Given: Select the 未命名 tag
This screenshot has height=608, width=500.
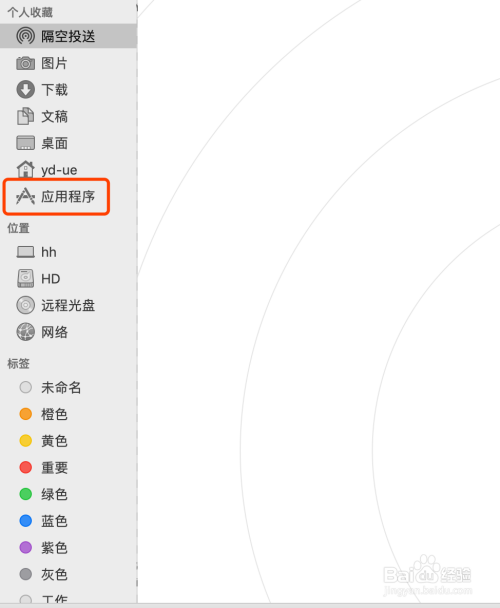Looking at the screenshot, I should coord(61,388).
